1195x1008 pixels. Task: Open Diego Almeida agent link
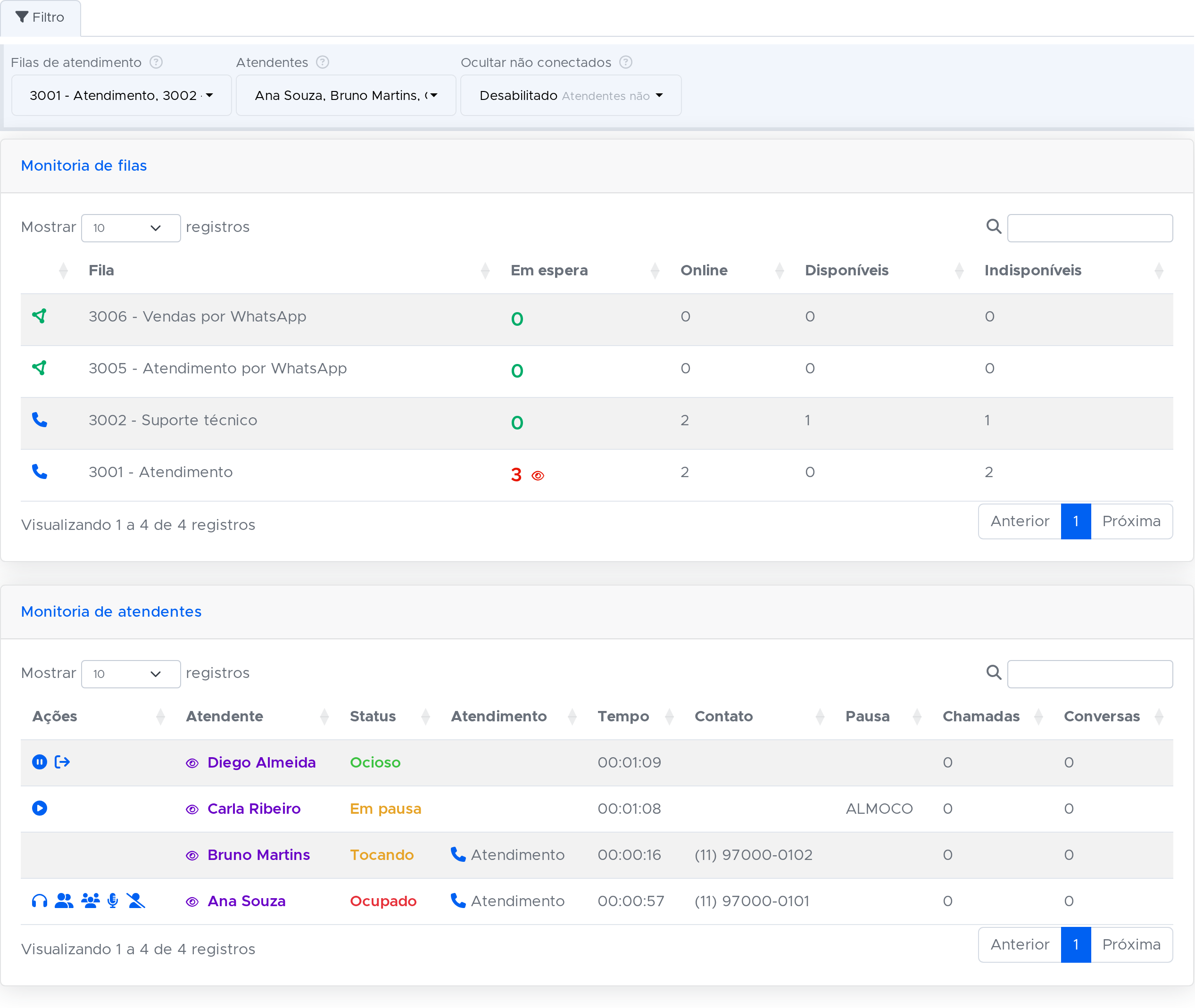(x=261, y=762)
